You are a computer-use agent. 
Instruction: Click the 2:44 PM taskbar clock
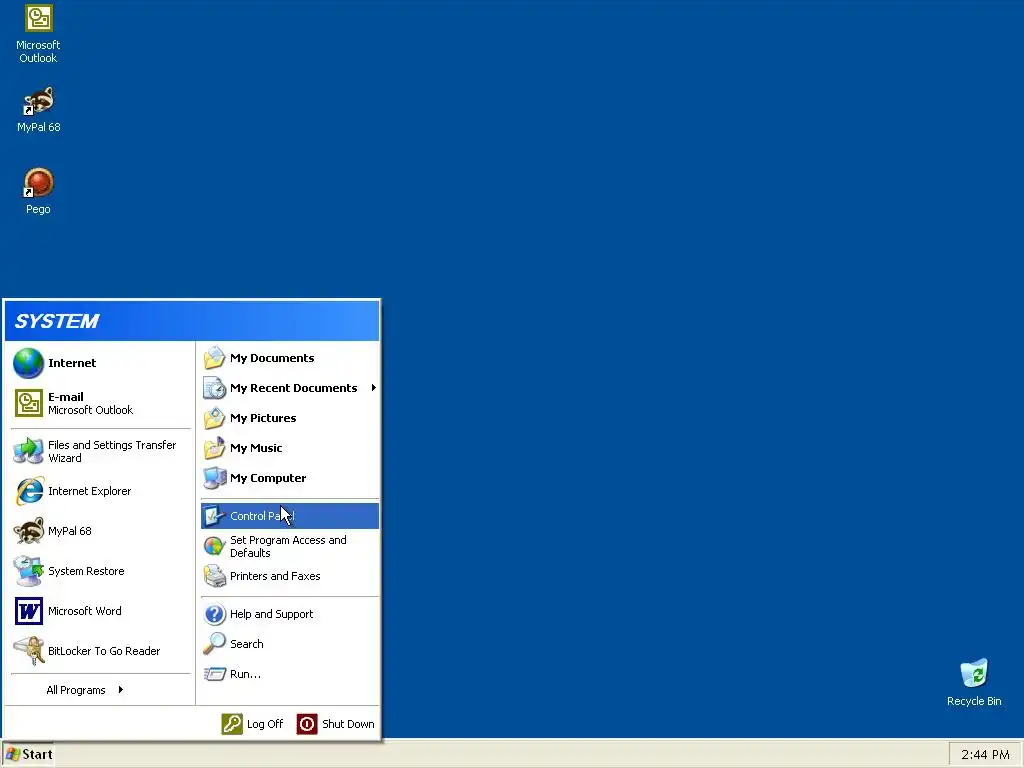[985, 754]
